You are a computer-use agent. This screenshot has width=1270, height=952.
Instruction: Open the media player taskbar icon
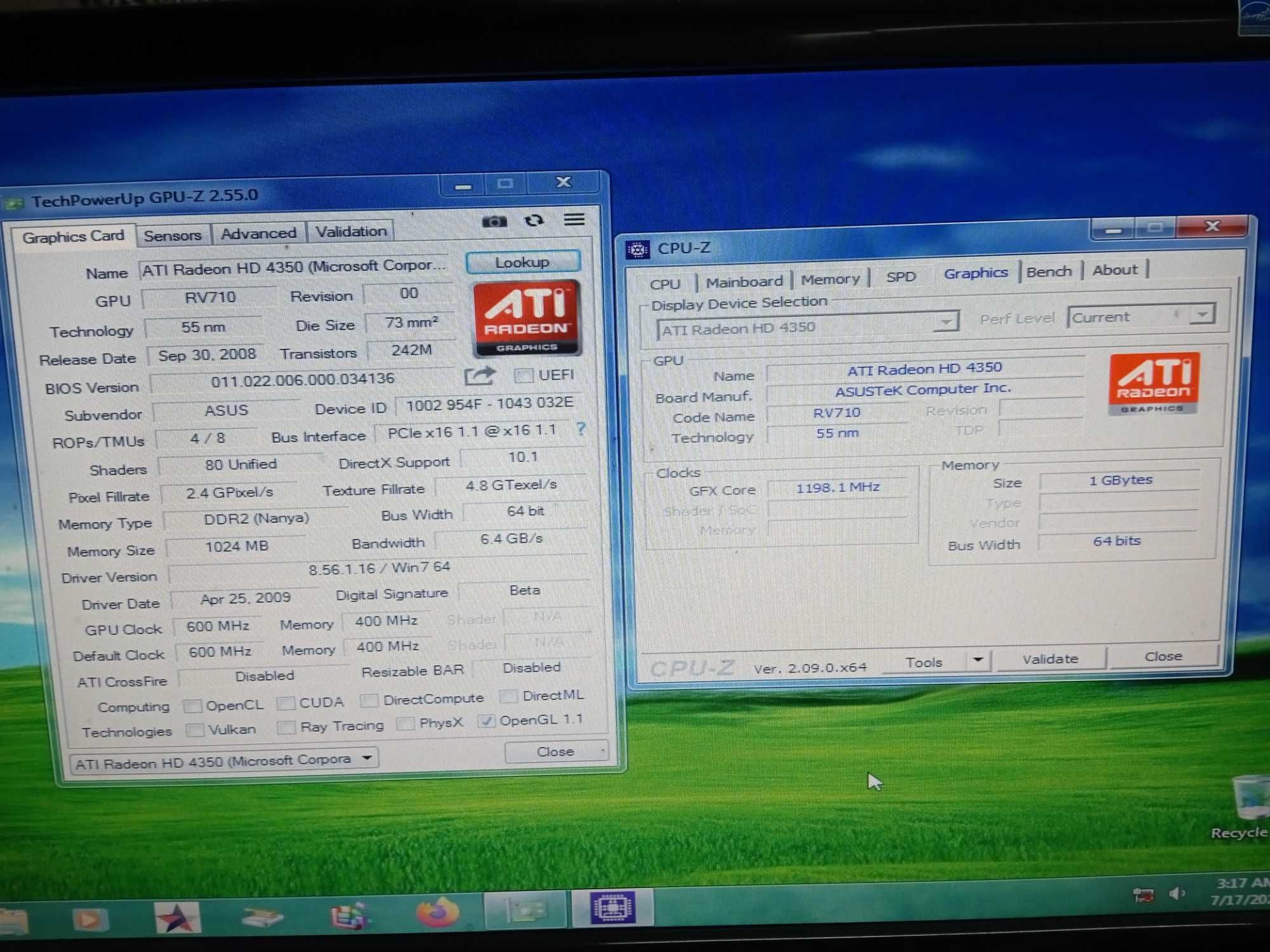[89, 920]
